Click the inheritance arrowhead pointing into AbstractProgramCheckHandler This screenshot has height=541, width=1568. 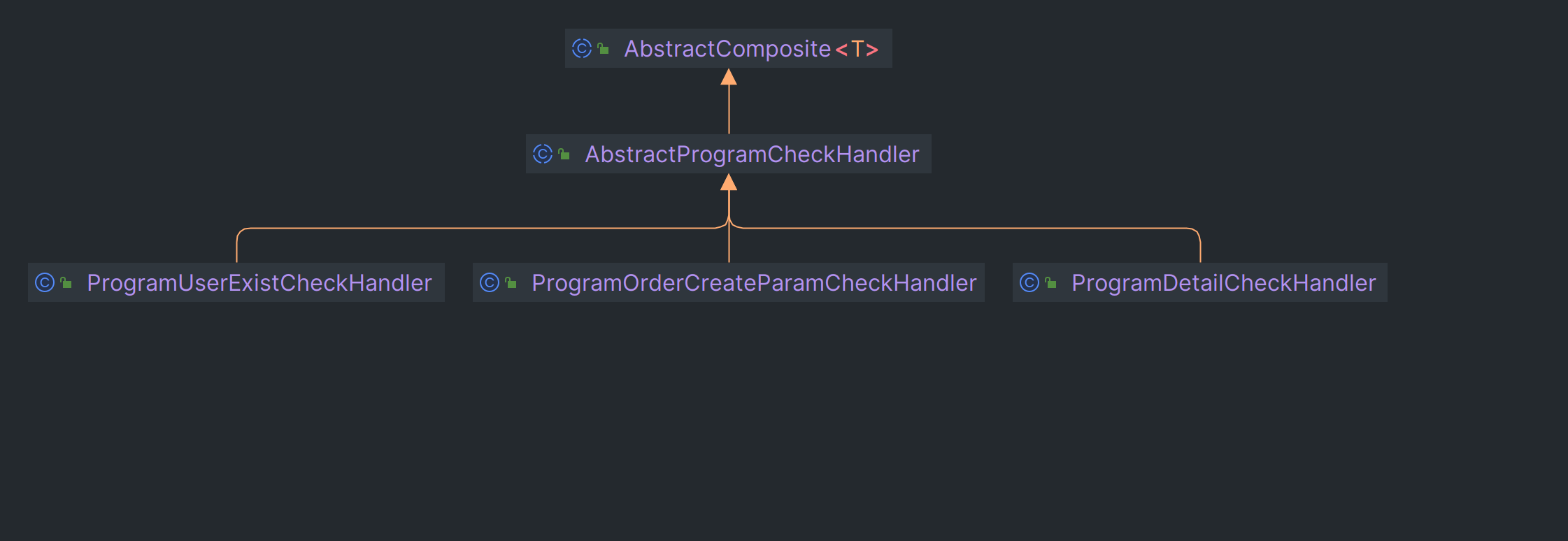729,182
